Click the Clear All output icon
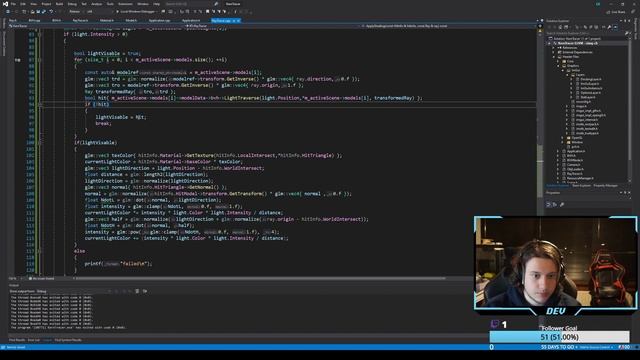The height and width of the screenshot is (360, 640). [x=137, y=291]
